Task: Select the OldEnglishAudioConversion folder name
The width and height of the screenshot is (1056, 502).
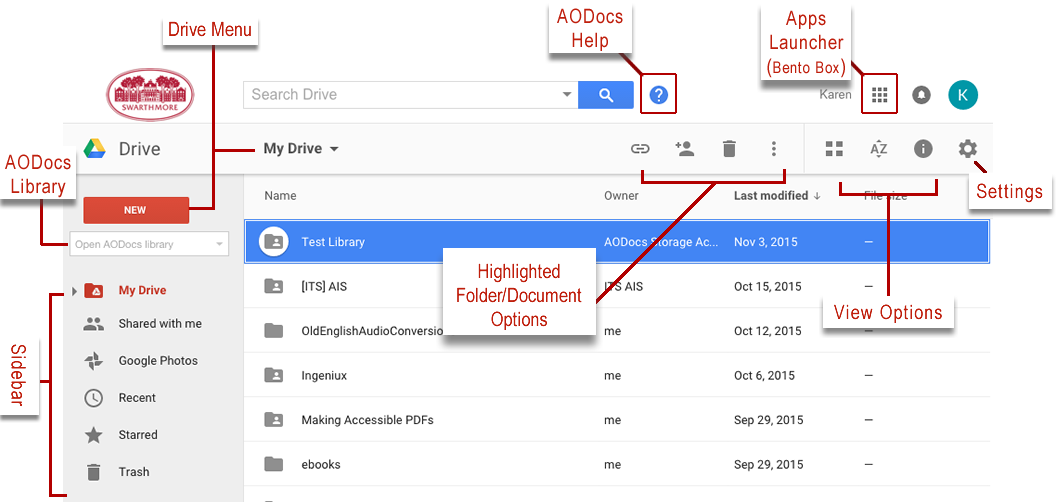Action: click(x=372, y=331)
